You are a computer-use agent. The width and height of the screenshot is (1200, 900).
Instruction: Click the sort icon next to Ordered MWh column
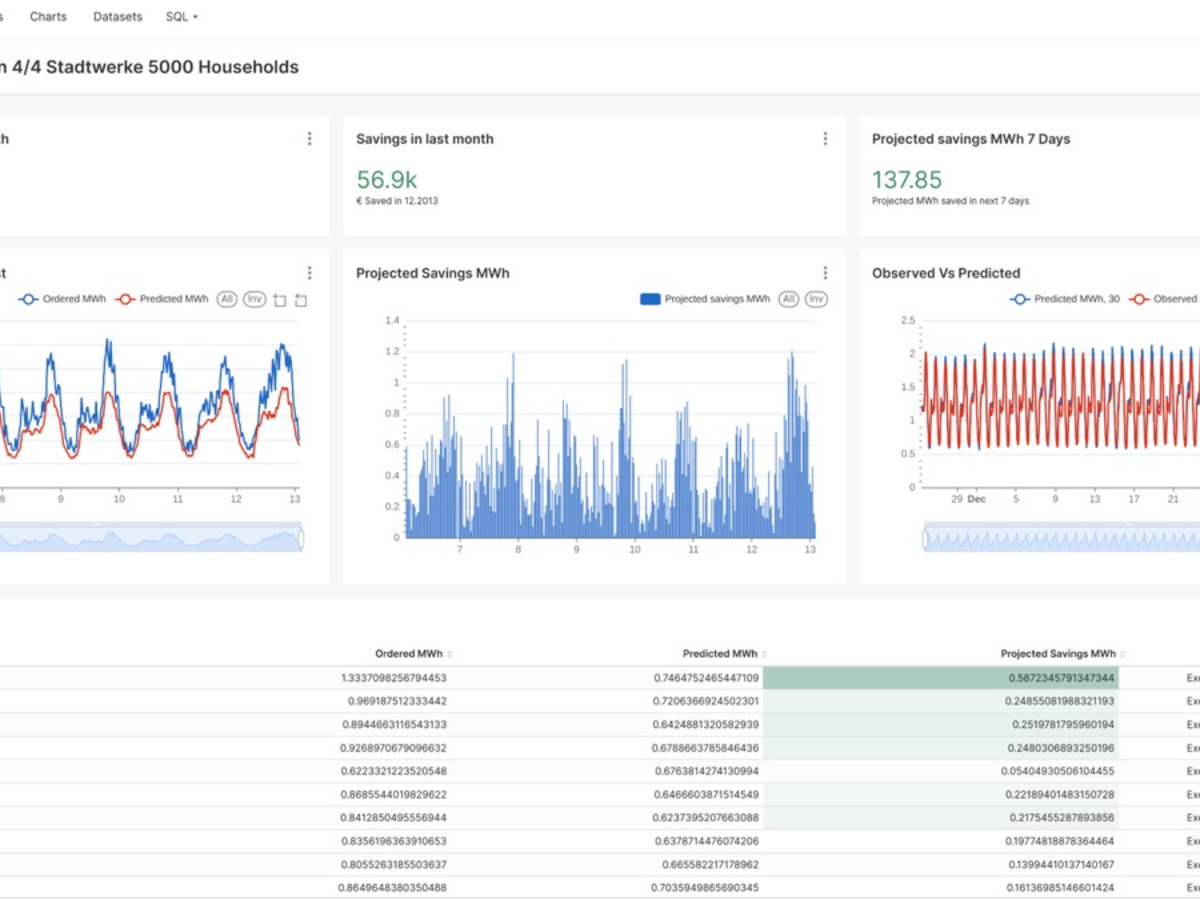coord(450,654)
